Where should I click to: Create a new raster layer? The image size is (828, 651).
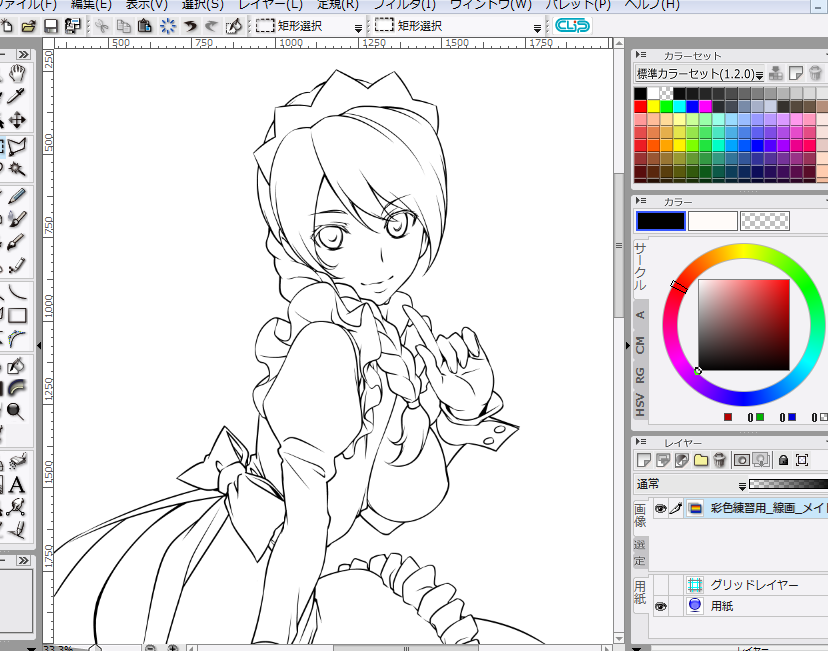tap(644, 460)
